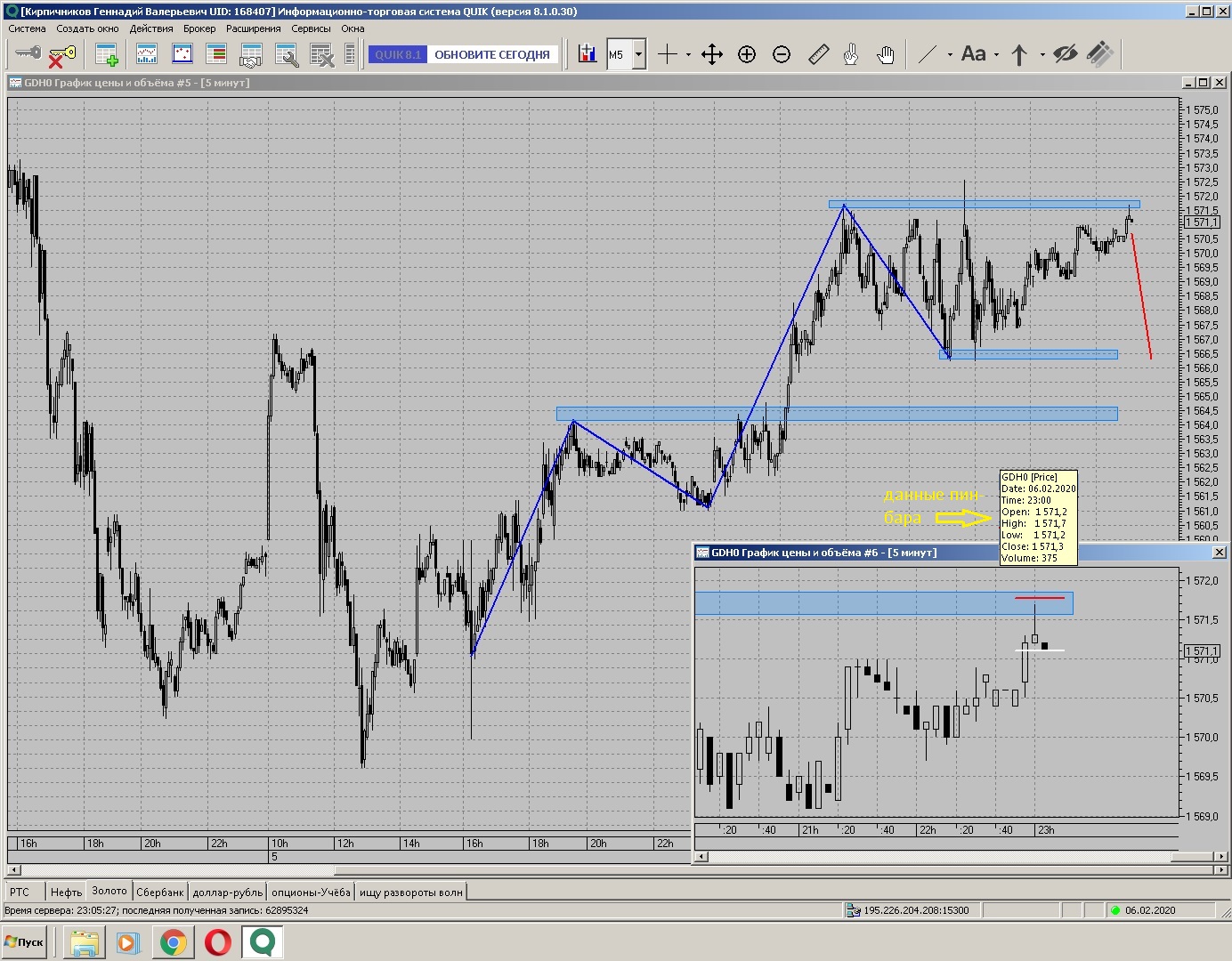Click the disconnect key icon with red cross
Viewport: 1232px width, 961px height.
click(61, 54)
